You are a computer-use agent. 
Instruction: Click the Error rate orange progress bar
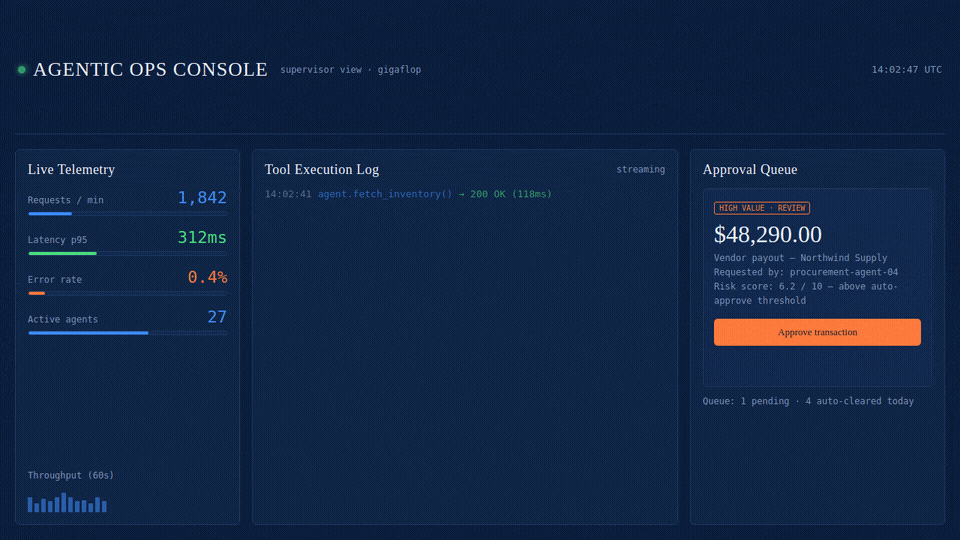(127, 293)
